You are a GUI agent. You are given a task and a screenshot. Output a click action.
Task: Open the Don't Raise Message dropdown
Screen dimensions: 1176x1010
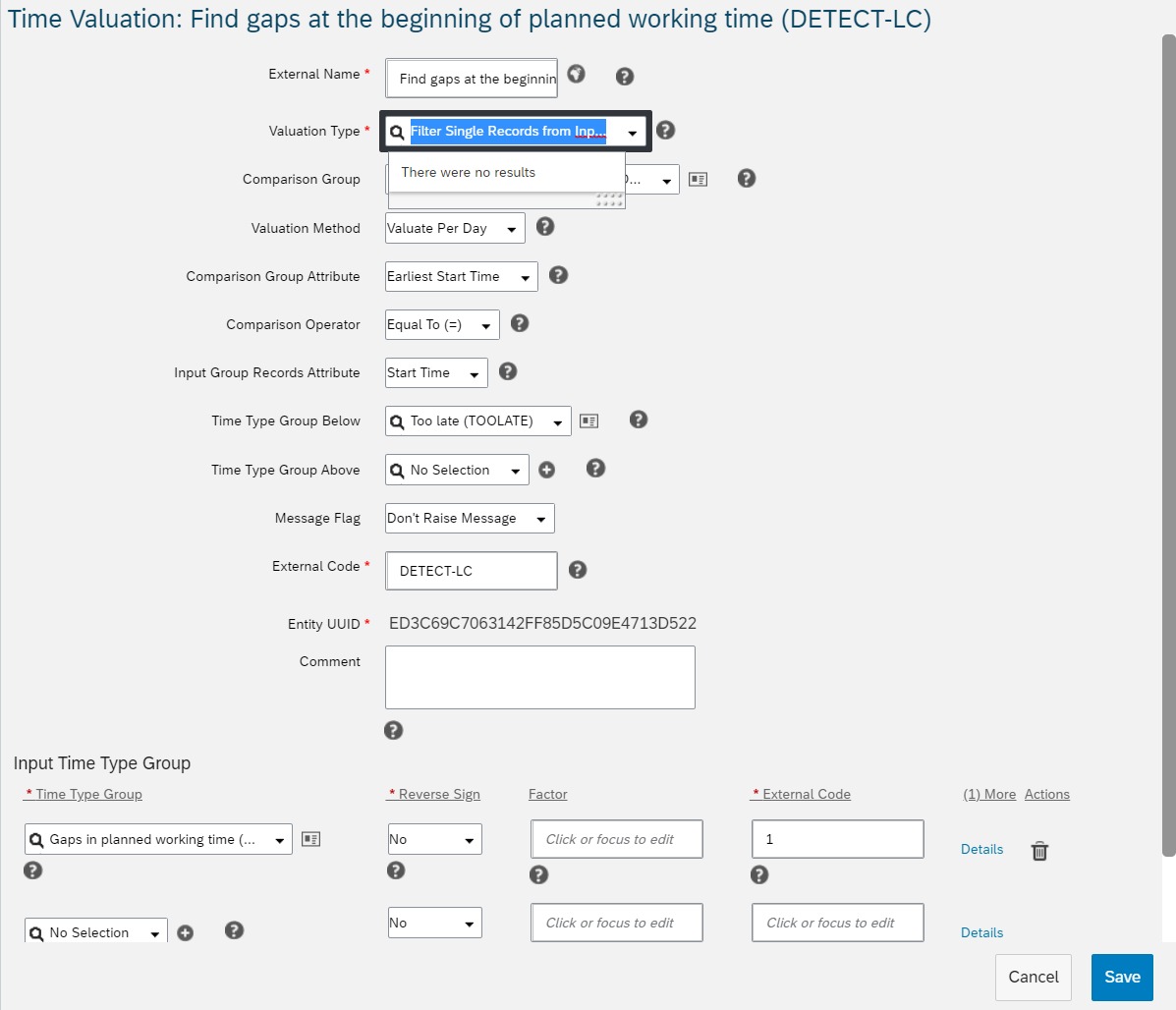(x=470, y=518)
